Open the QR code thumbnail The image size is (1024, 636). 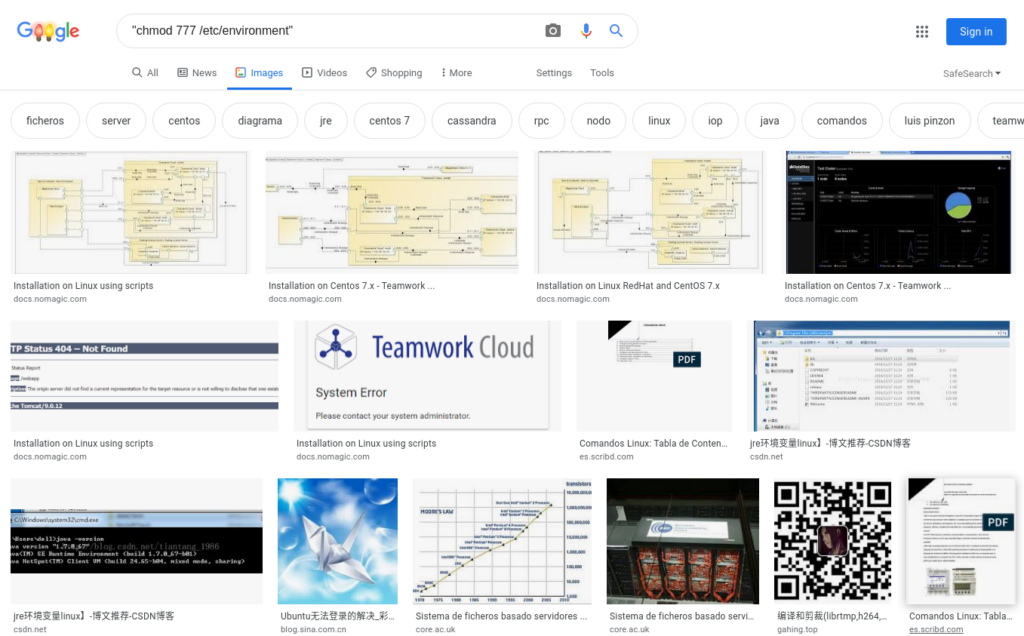tap(833, 541)
